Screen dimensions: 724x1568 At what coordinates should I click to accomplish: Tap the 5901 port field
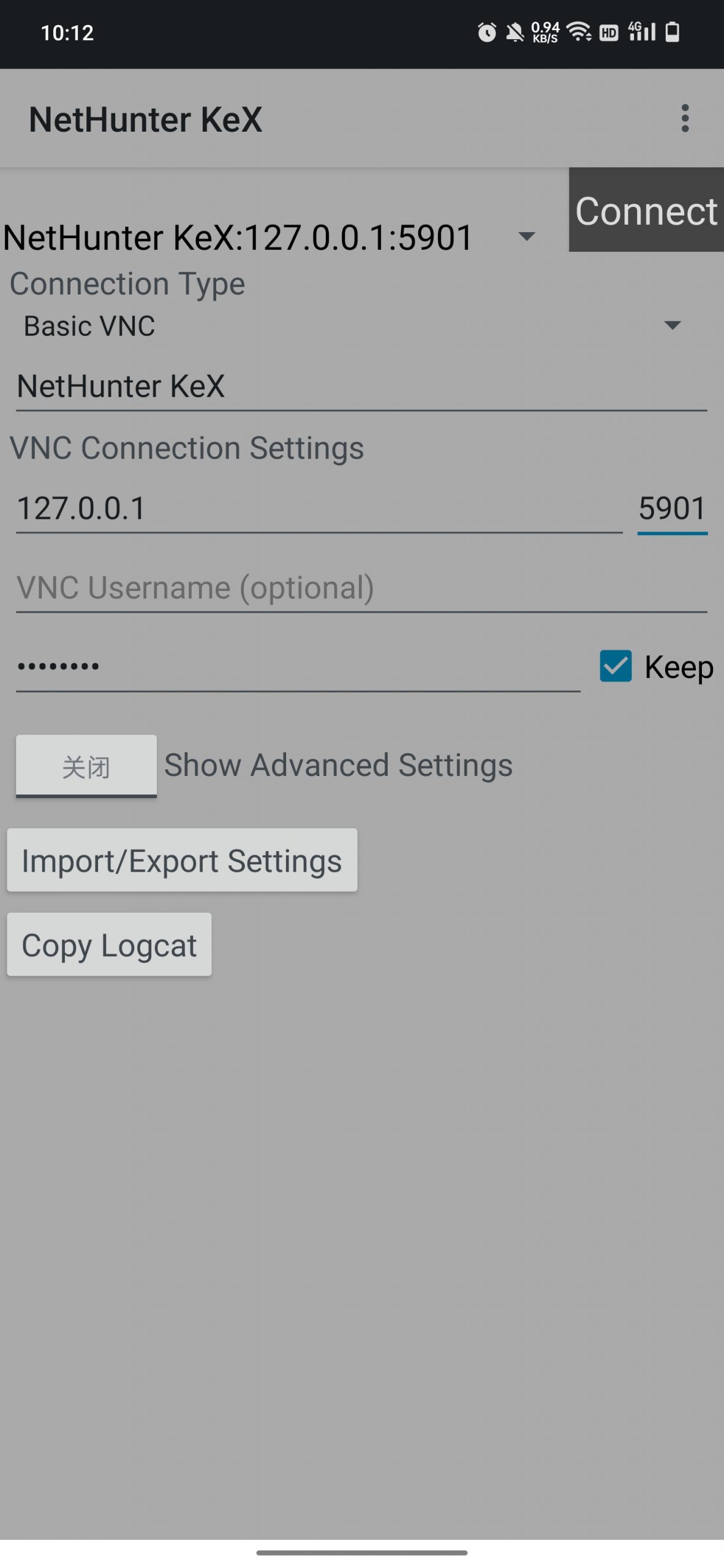[x=672, y=508]
